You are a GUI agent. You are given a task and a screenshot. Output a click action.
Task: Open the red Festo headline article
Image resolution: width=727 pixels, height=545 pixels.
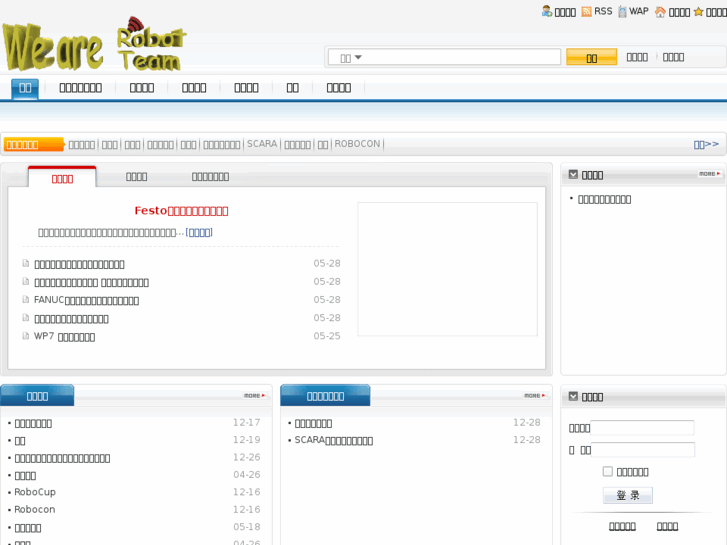(x=181, y=211)
